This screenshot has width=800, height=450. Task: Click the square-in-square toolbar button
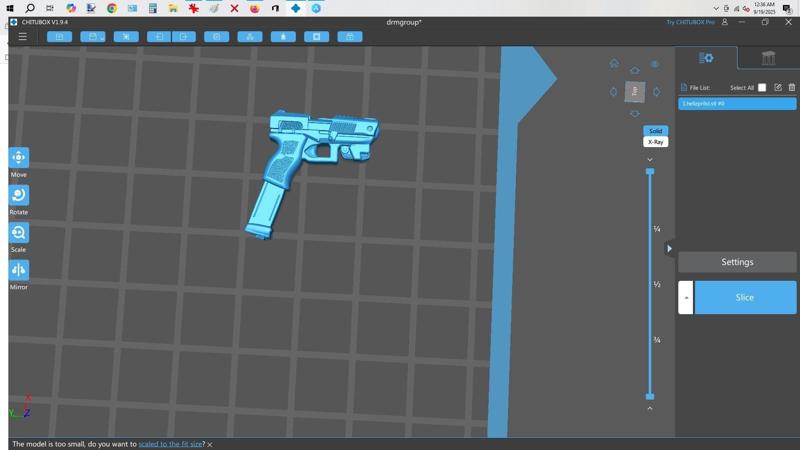[x=317, y=37]
